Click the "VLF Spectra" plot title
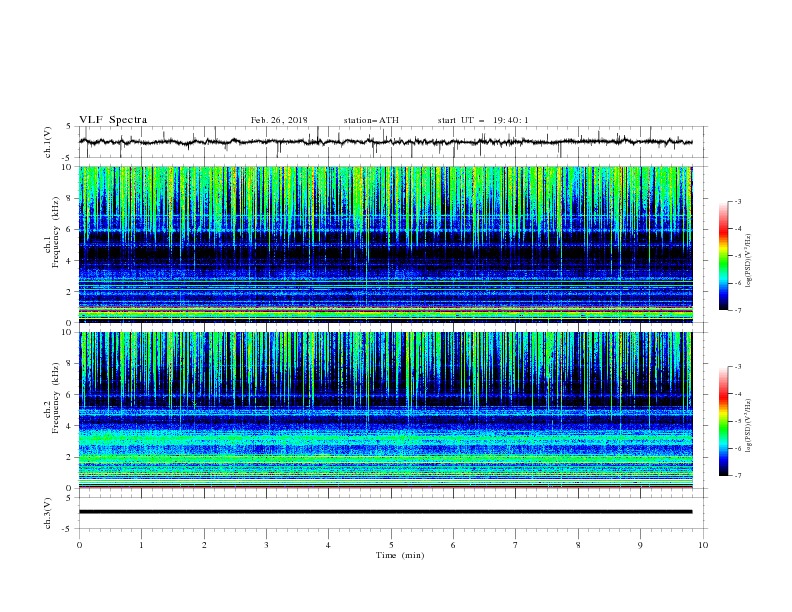Screen dimensions: 792x612 (x=113, y=120)
